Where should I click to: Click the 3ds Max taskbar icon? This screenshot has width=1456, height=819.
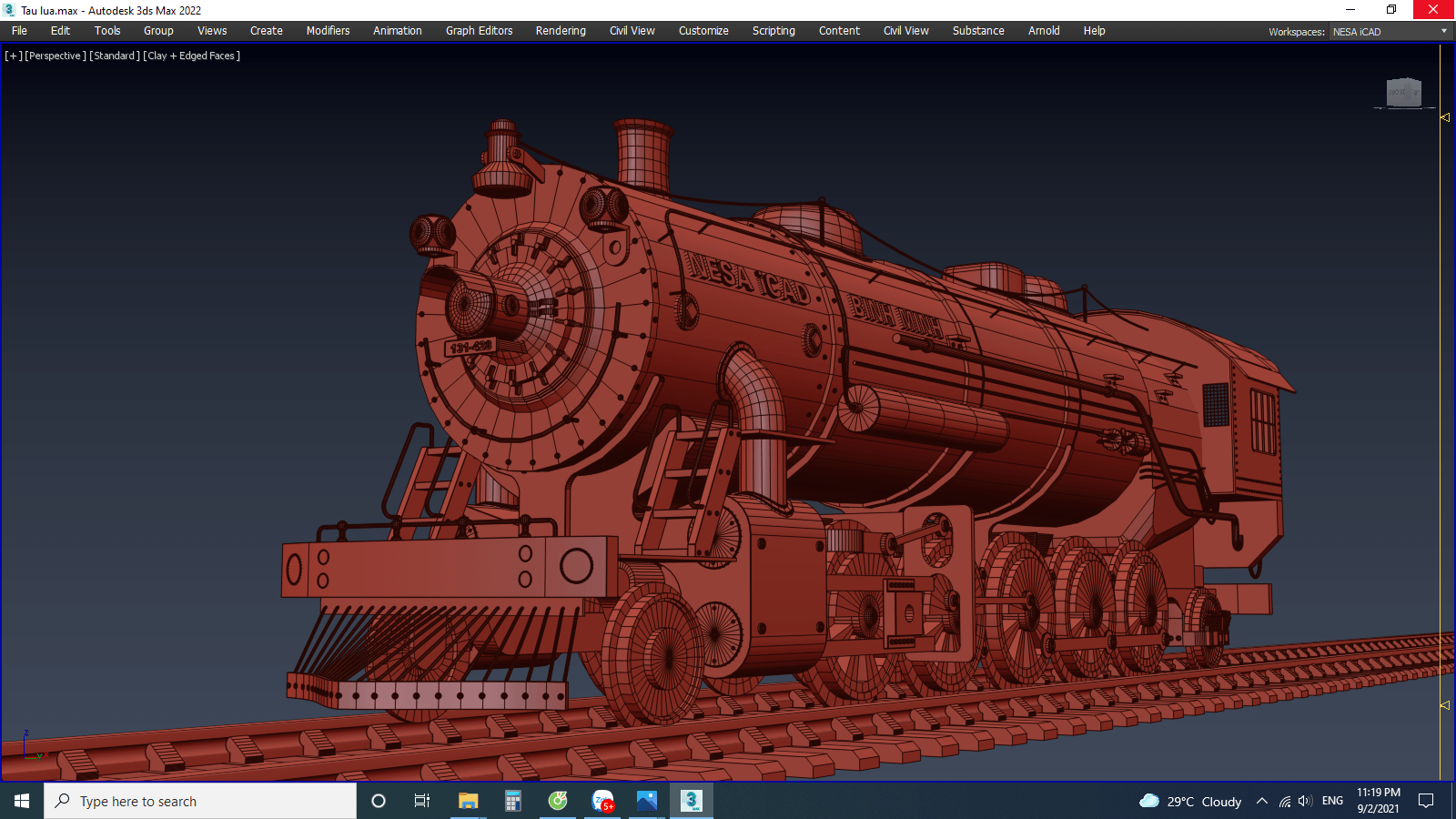point(692,801)
